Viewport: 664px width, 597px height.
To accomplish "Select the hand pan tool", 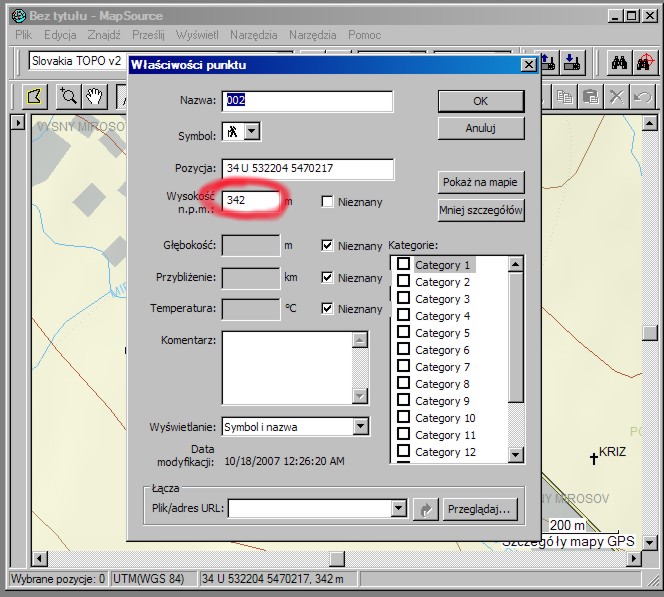I will 94,97.
